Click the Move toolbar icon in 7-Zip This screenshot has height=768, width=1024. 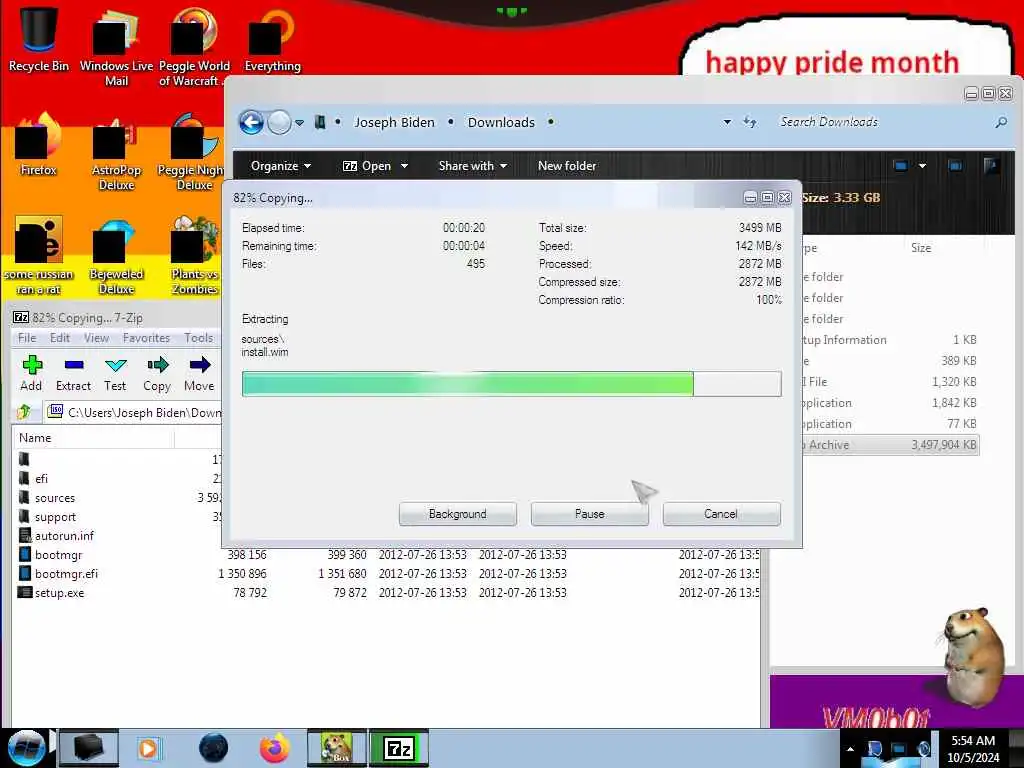[x=199, y=373]
